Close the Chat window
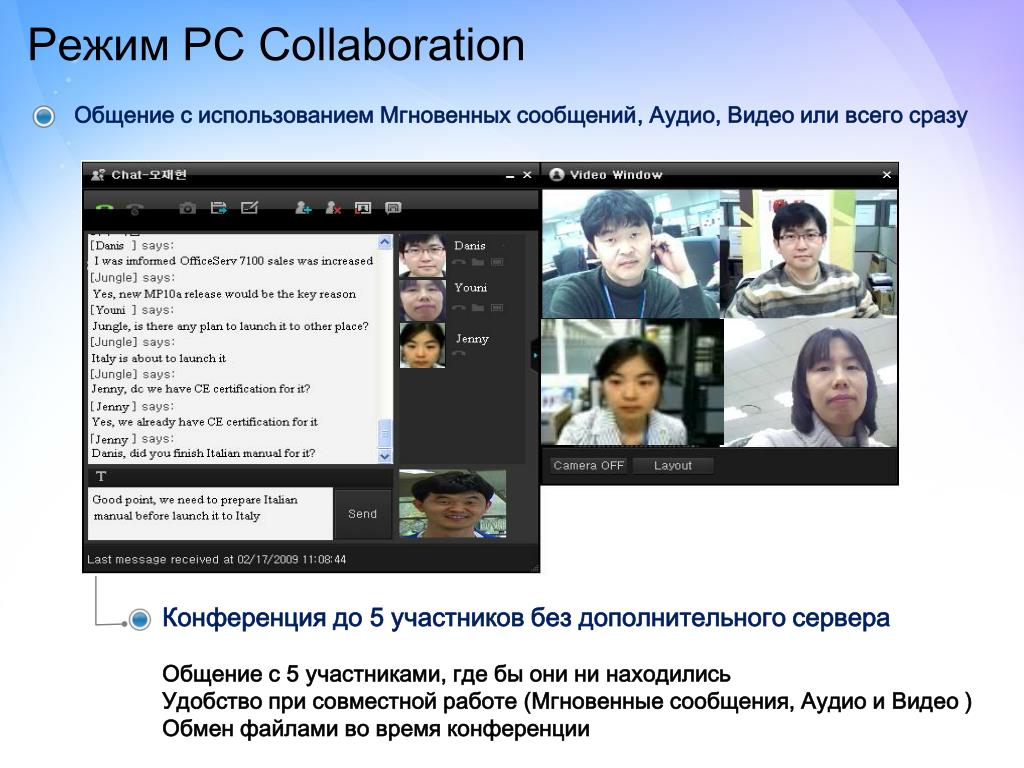The height and width of the screenshot is (768, 1024). tap(527, 175)
